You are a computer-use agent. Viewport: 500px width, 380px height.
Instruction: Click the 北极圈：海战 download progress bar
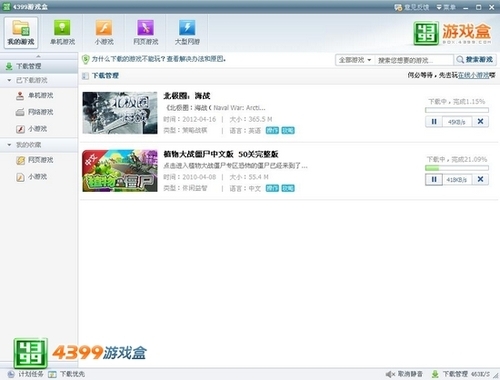point(457,110)
